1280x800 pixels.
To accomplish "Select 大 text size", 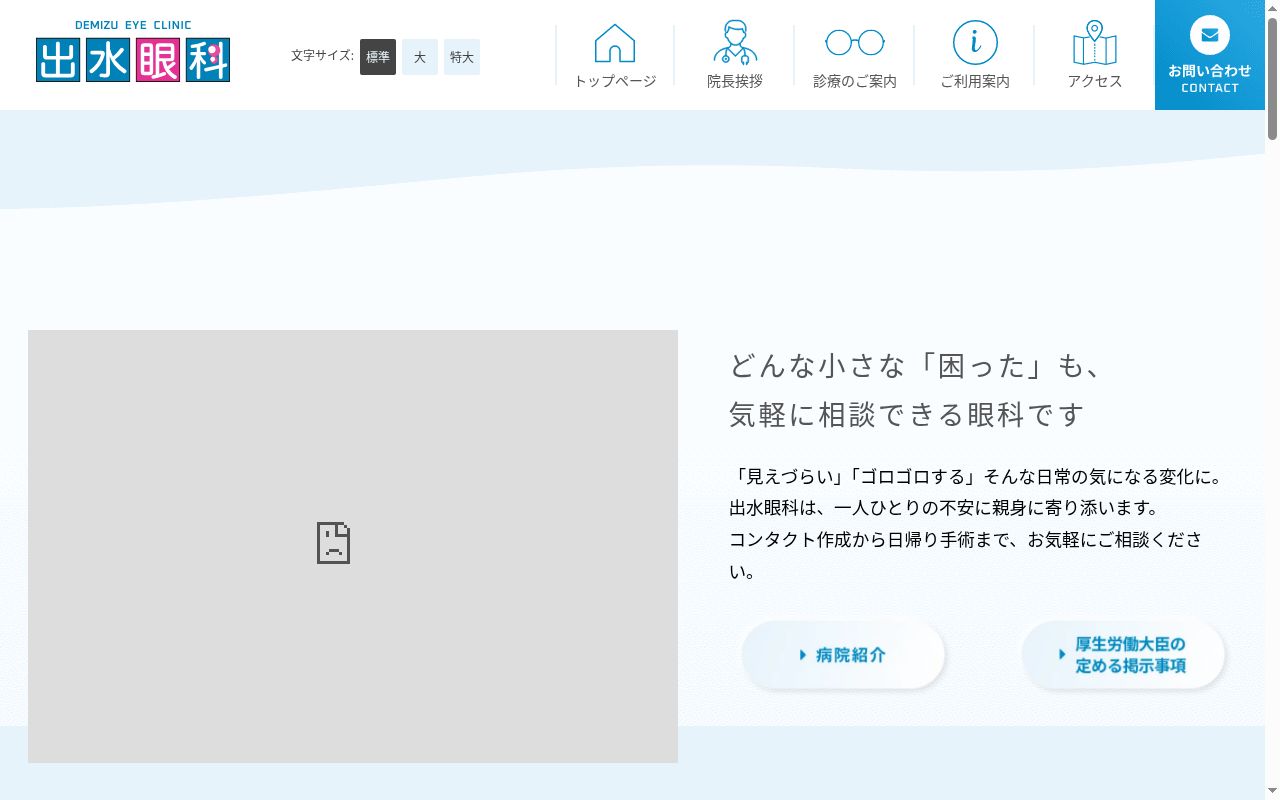I will (420, 57).
